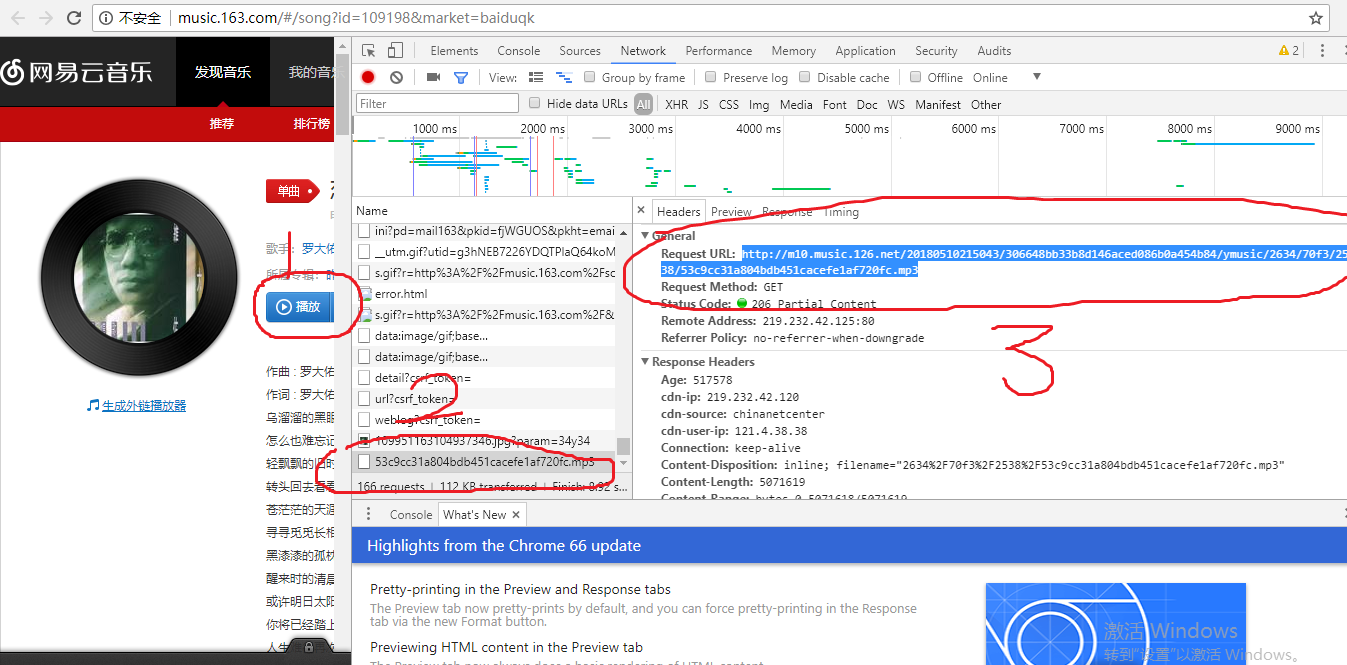This screenshot has height=665, width=1347.
Task: Open the Security tab
Action: (936, 50)
